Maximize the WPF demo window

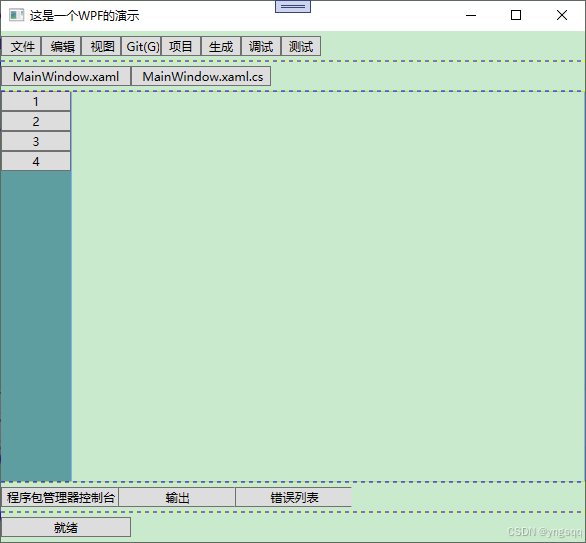pos(516,15)
